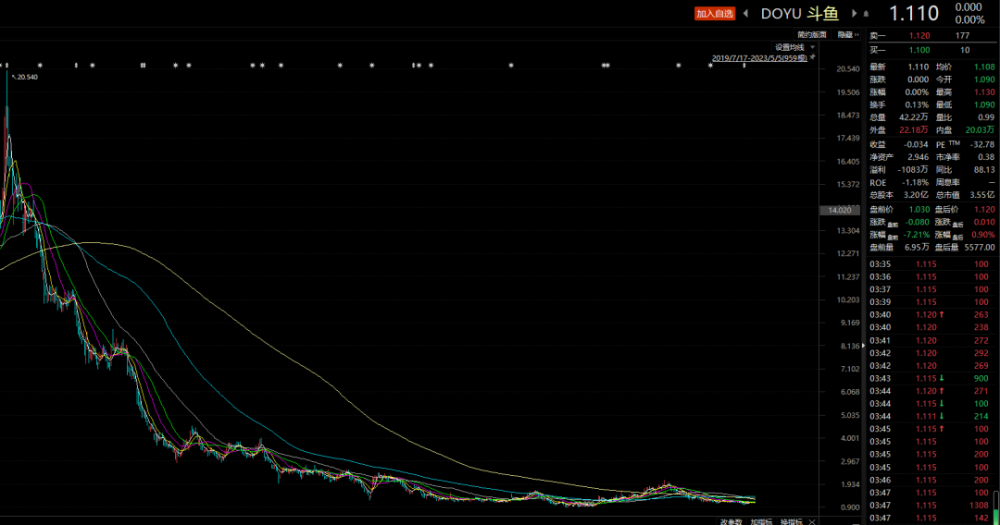Close the indicator bar with the X icon
The width and height of the screenshot is (1000, 525).
click(812, 522)
